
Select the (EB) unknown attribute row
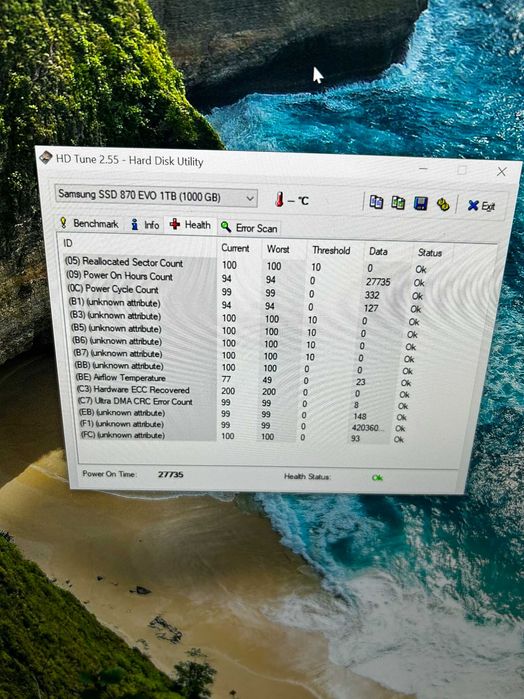[243, 415]
